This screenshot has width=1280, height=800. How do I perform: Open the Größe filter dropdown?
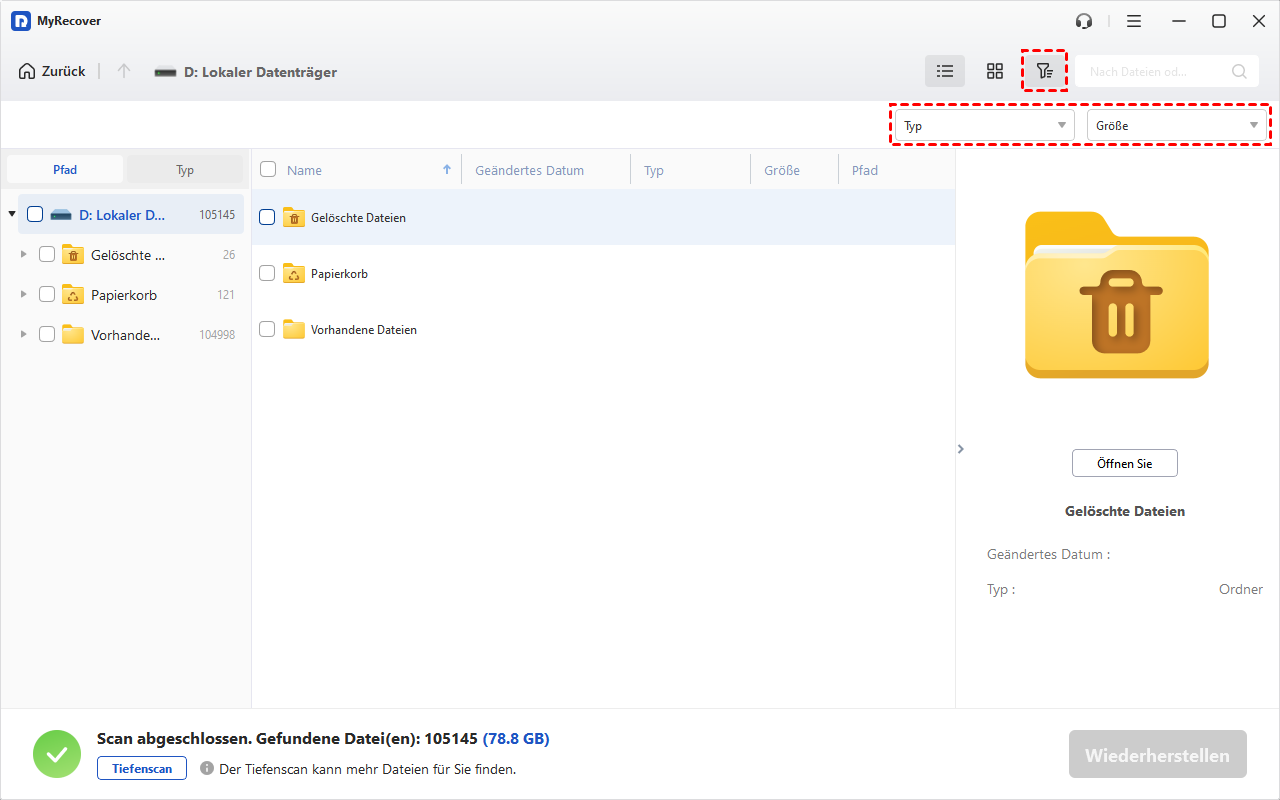coord(1177,126)
